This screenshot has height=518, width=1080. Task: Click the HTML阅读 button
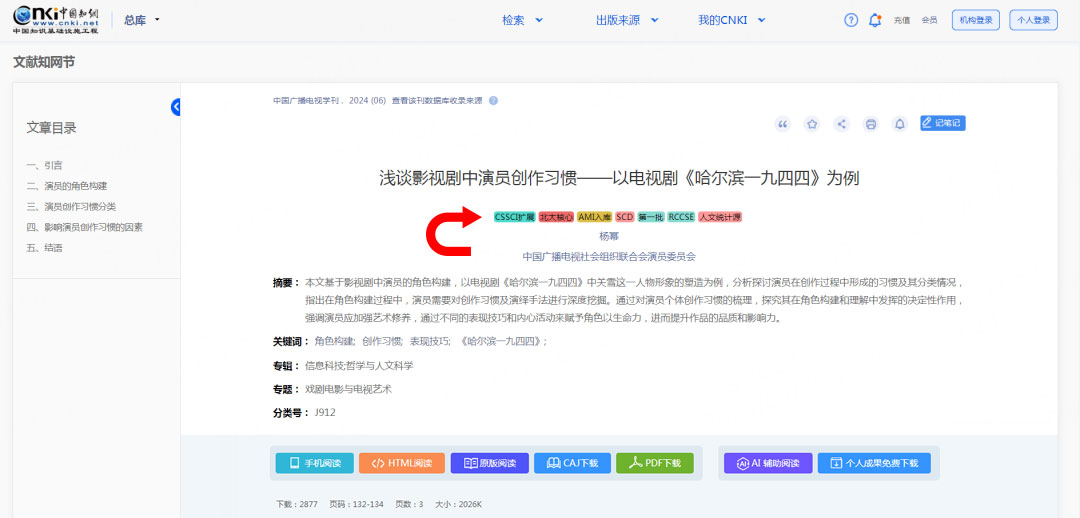[x=402, y=463]
